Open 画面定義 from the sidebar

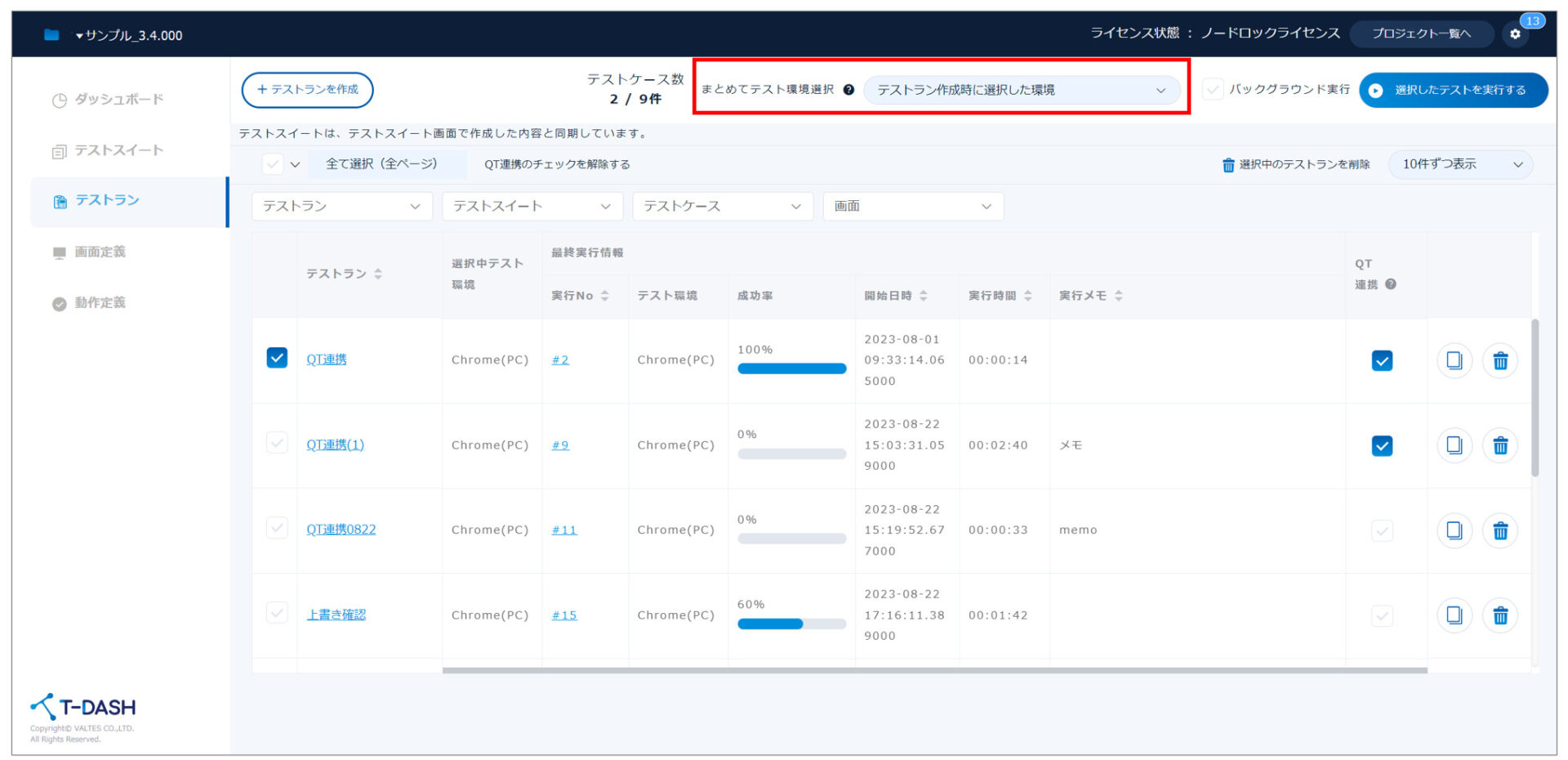100,252
